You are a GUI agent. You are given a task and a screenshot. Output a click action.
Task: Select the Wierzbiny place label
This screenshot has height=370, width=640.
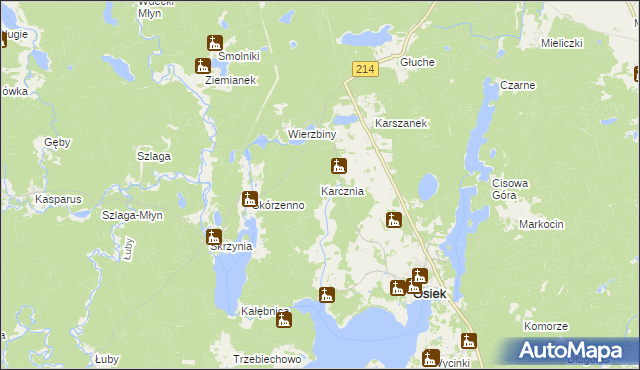(x=312, y=134)
